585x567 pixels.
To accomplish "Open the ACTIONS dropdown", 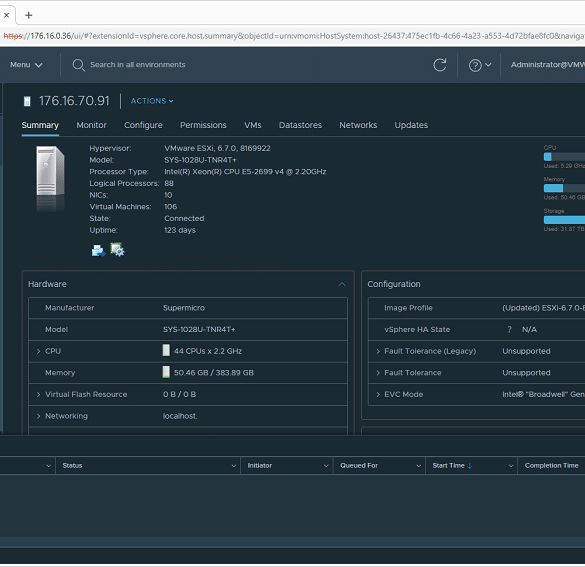I will 152,101.
